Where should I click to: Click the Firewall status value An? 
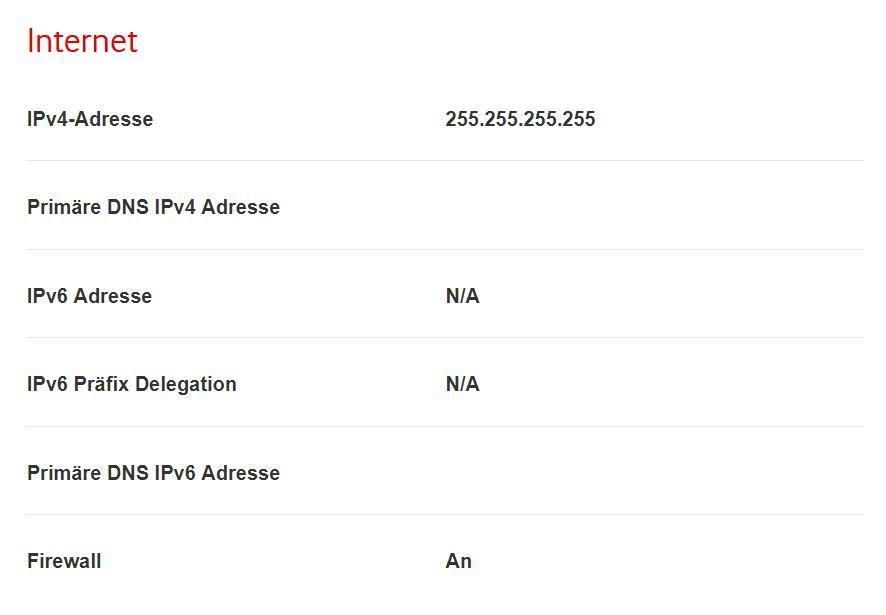click(458, 561)
